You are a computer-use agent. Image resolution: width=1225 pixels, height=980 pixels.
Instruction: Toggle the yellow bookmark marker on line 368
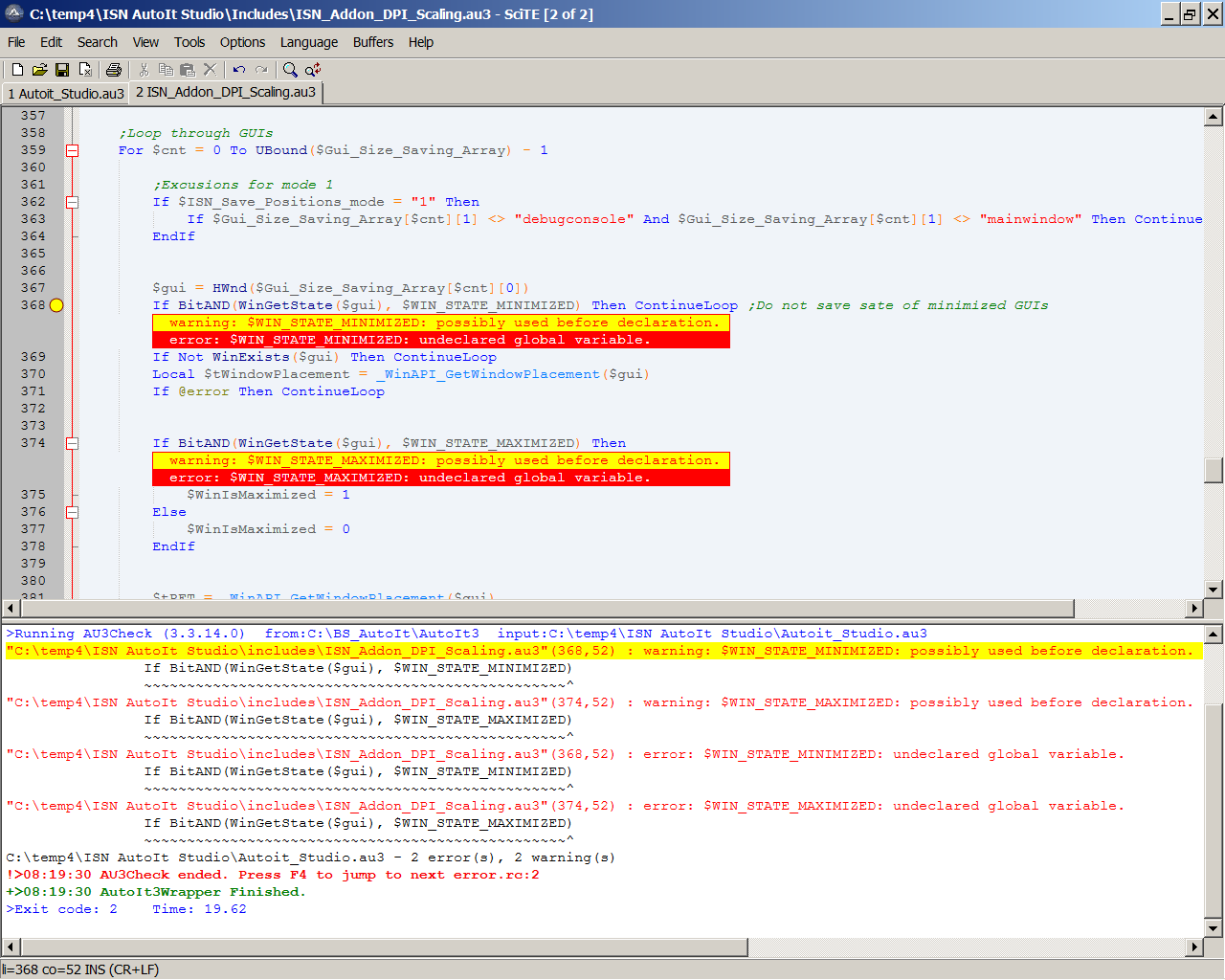click(x=56, y=305)
